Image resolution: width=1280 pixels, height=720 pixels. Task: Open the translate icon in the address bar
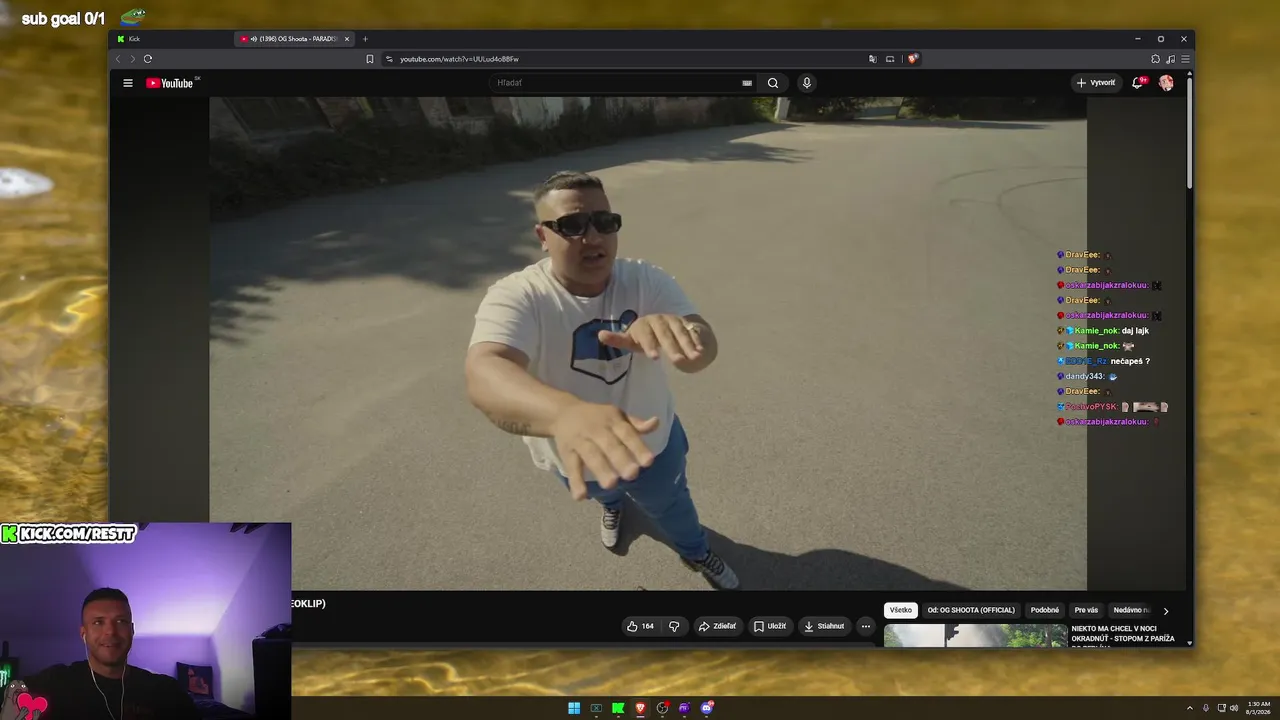[873, 59]
